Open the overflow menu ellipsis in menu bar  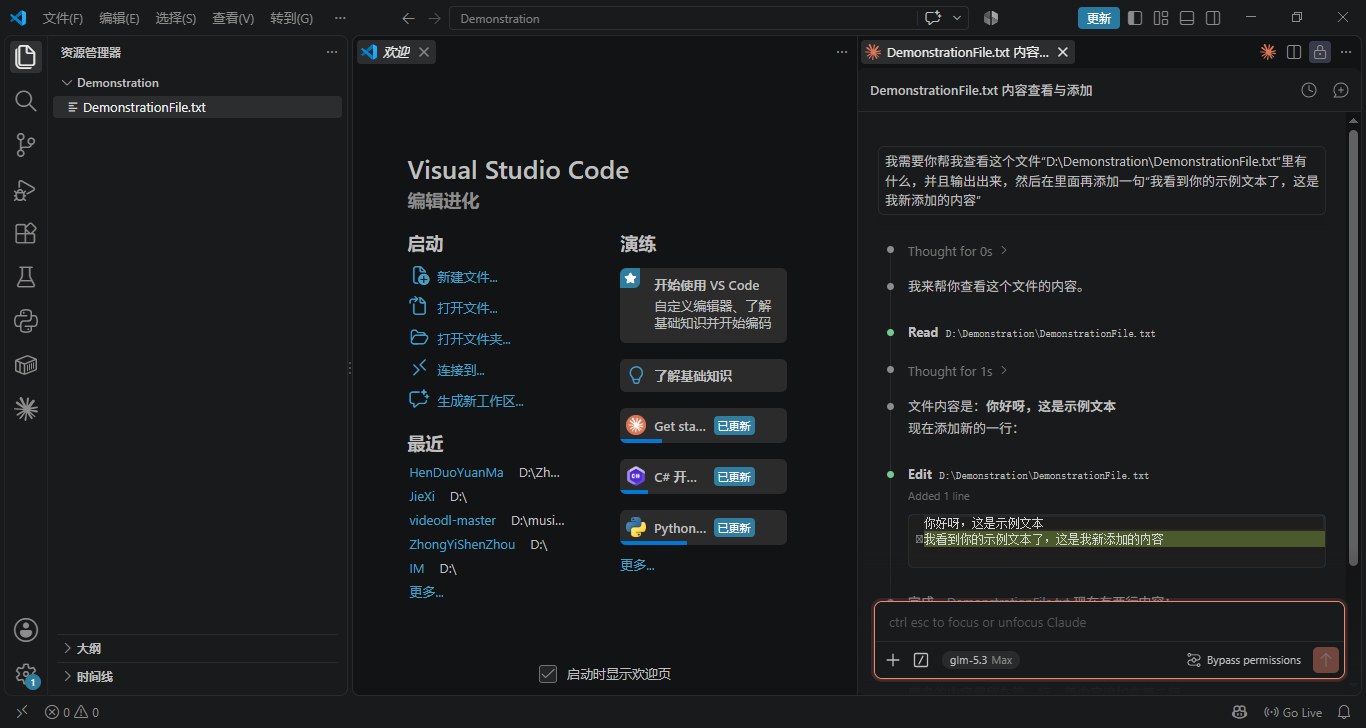(340, 18)
